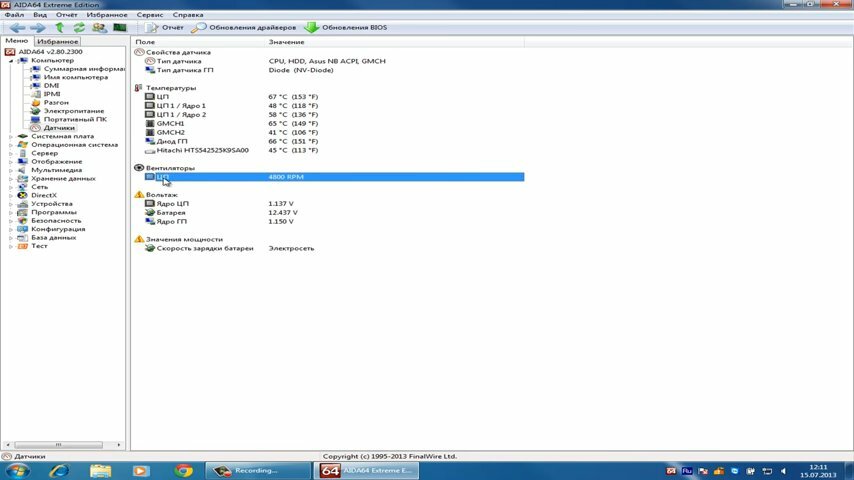Open the users icon in toolbar

tap(99, 27)
